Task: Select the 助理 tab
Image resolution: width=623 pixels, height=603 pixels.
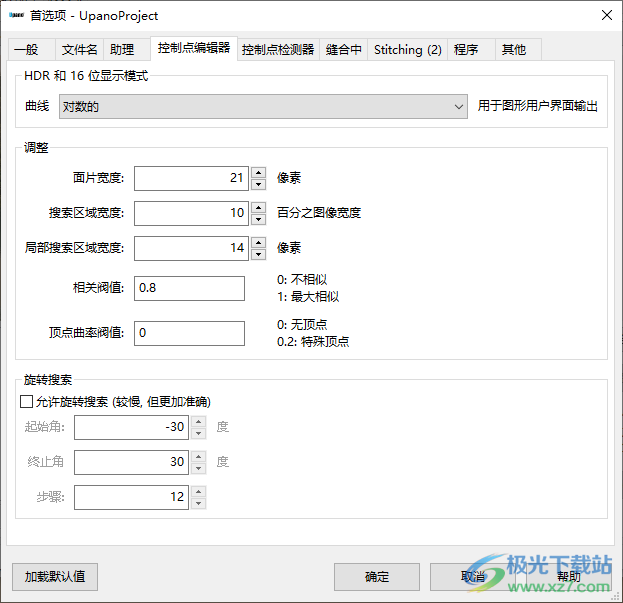Action: (127, 50)
